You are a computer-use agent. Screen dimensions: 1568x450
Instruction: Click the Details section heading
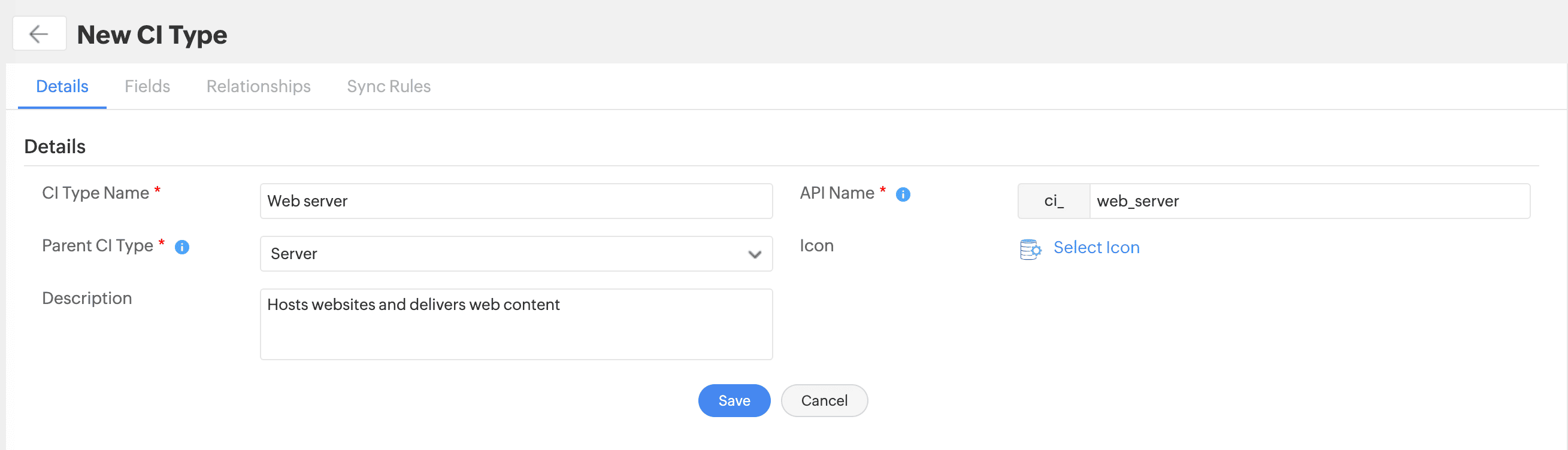tap(55, 147)
